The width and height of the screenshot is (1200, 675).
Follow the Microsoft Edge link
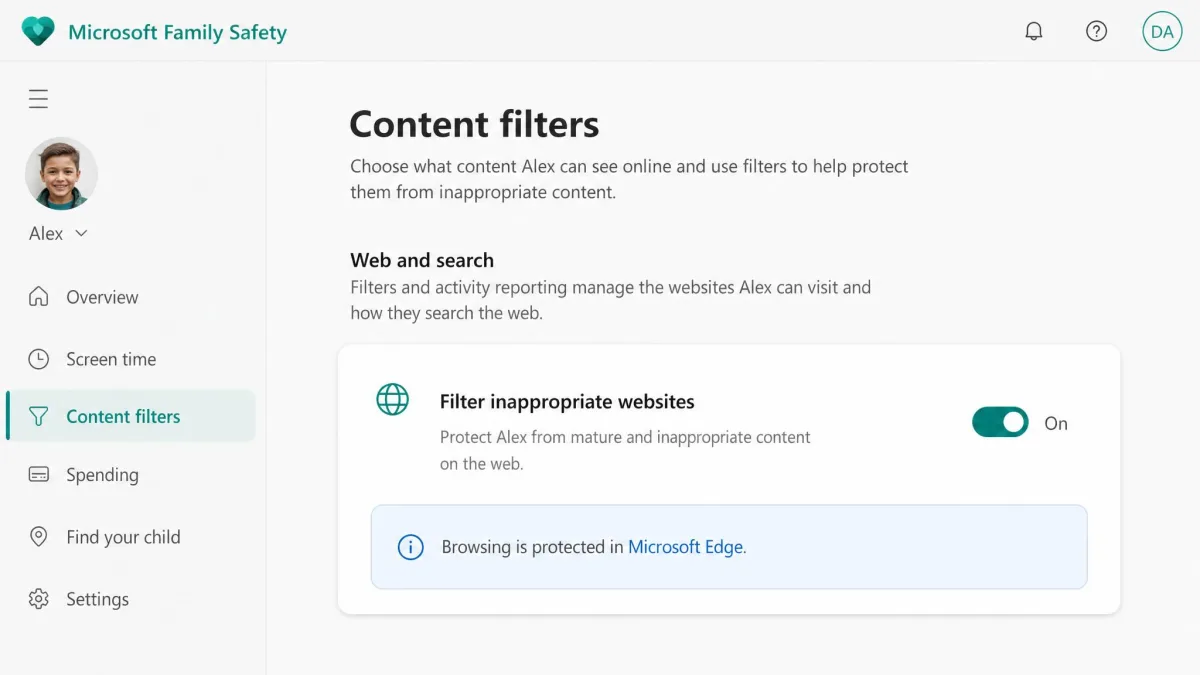(686, 547)
